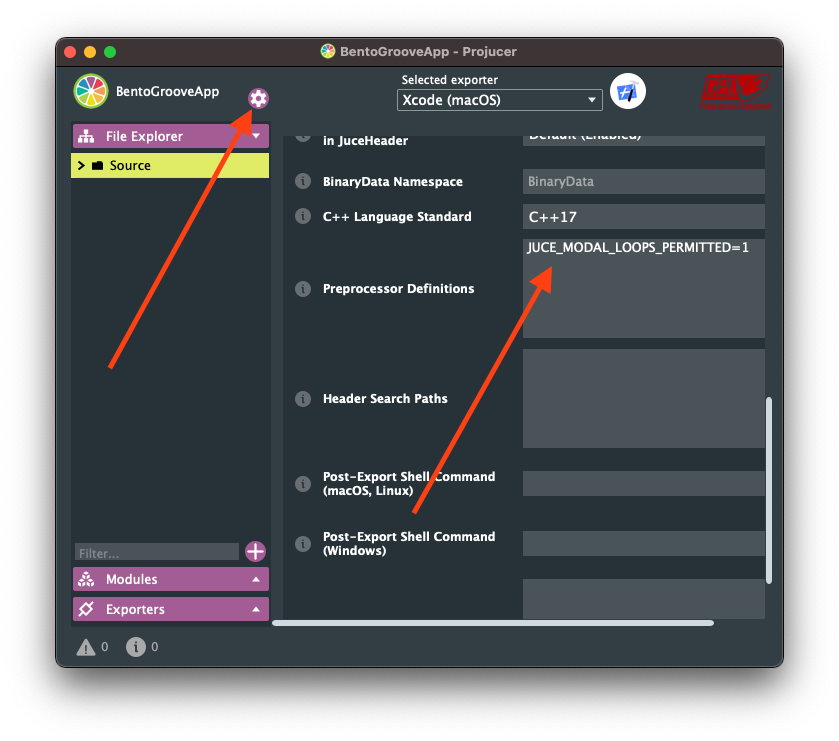The width and height of the screenshot is (839, 741).
Task: Click the horizontal scrollbar below the settings
Action: [x=493, y=623]
